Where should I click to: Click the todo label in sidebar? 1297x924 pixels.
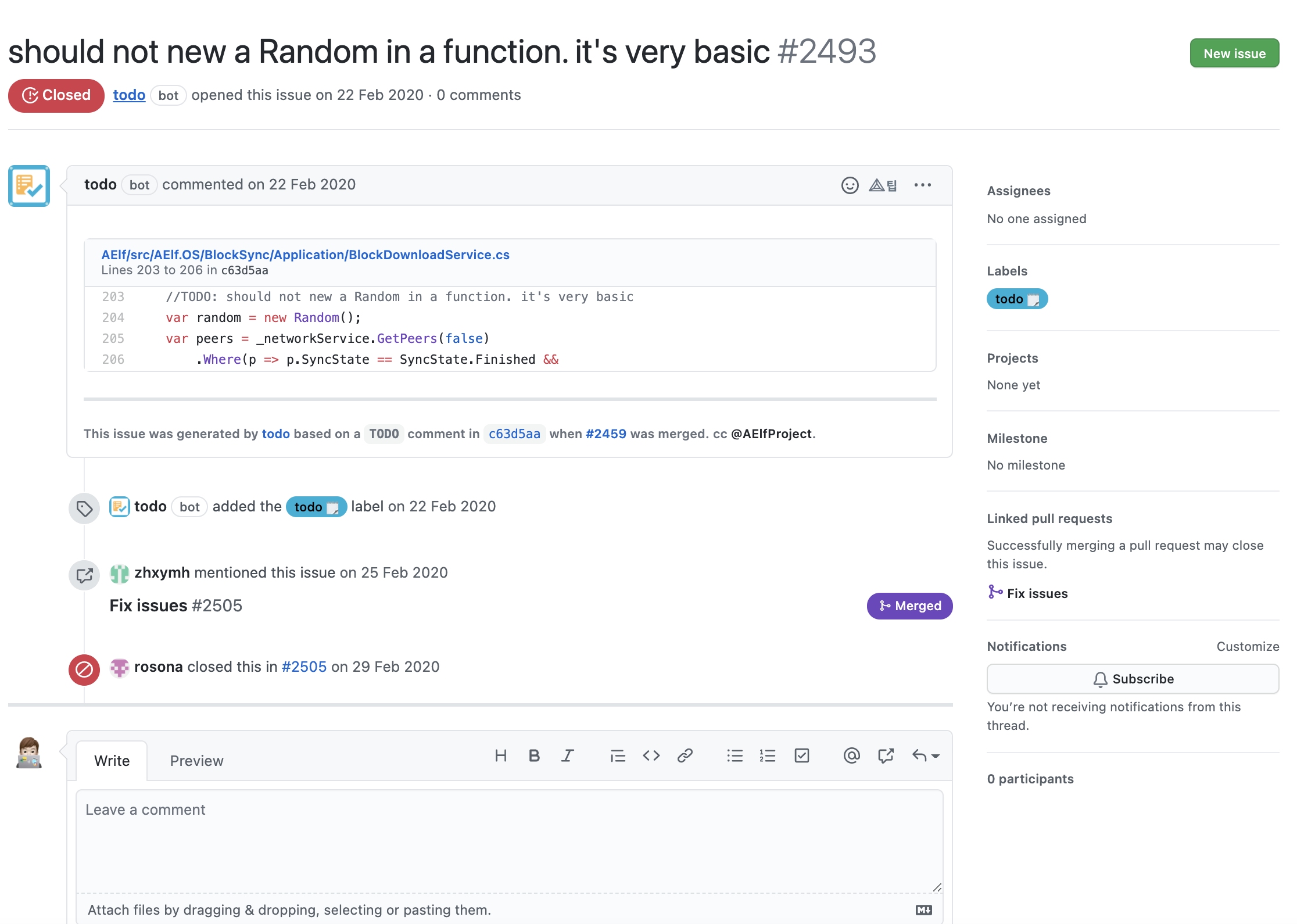(x=1017, y=299)
